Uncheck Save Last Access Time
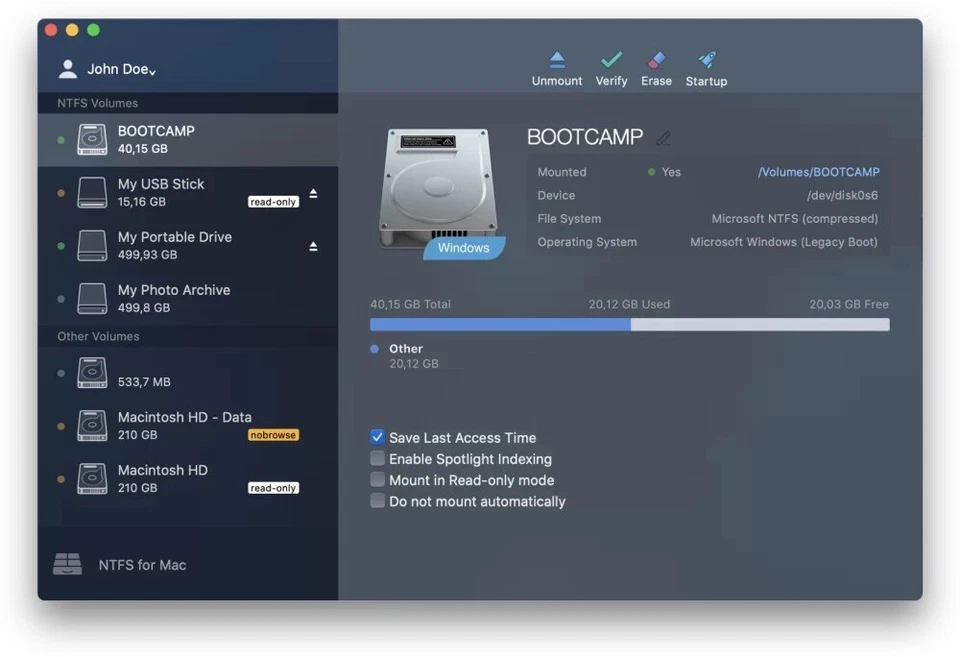Viewport: 960px width, 657px height. point(377,437)
